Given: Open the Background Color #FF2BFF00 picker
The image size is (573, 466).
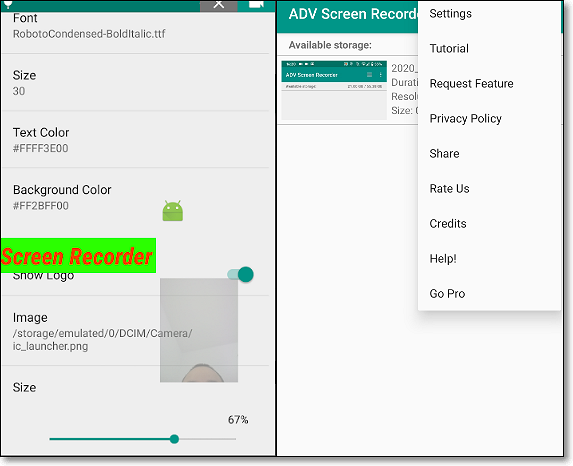Looking at the screenshot, I should [136, 197].
